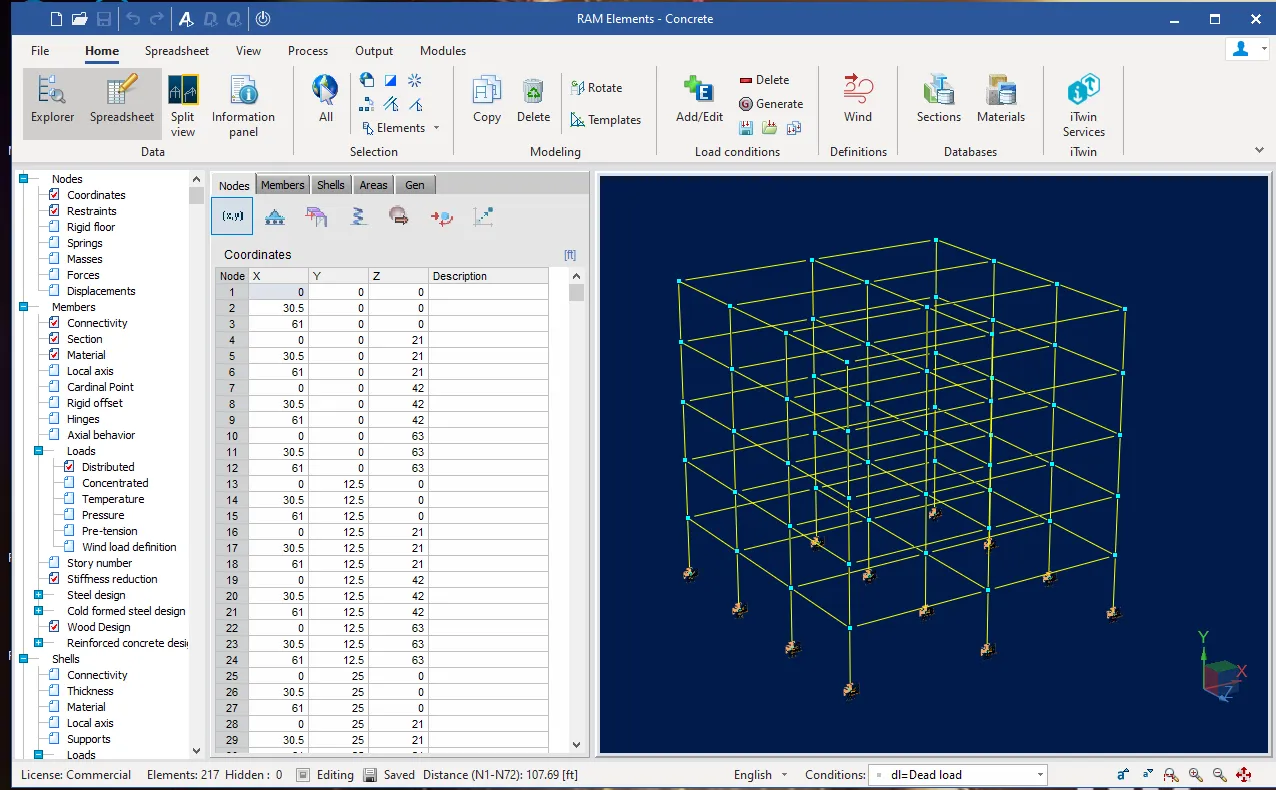
Task: Expand the Cold formed steel design node
Action: coord(39,611)
